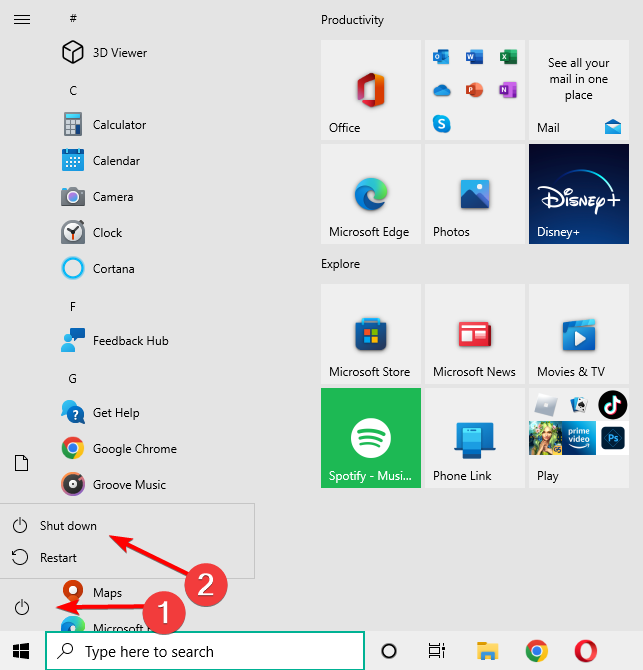
Task: Click the Explore group title
Action: 341,264
